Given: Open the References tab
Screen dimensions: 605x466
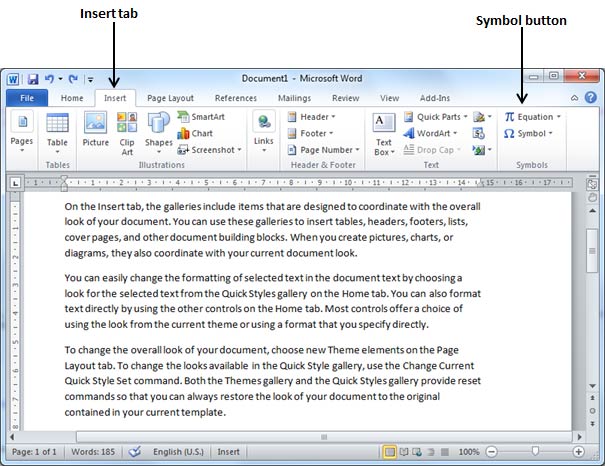Looking at the screenshot, I should pos(236,98).
